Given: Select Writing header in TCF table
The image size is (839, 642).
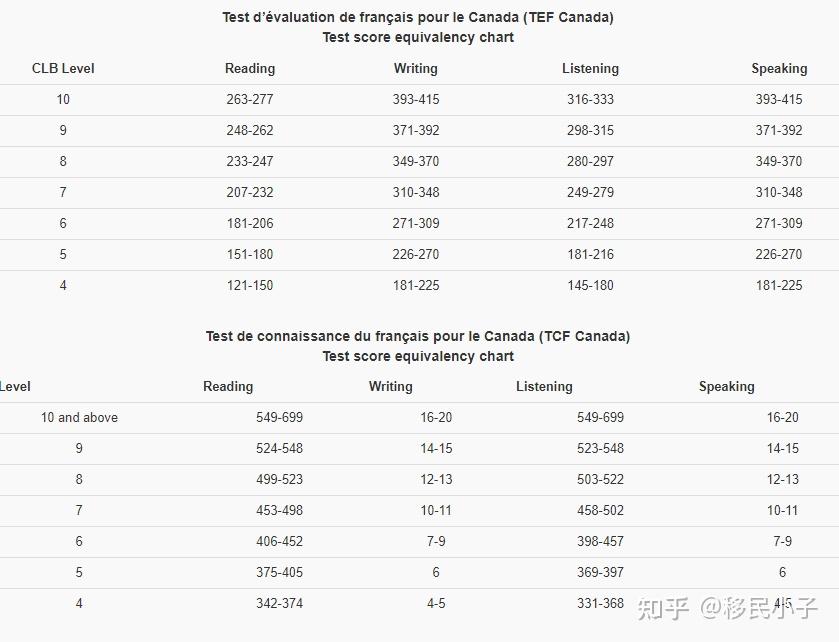Looking at the screenshot, I should click(390, 387).
